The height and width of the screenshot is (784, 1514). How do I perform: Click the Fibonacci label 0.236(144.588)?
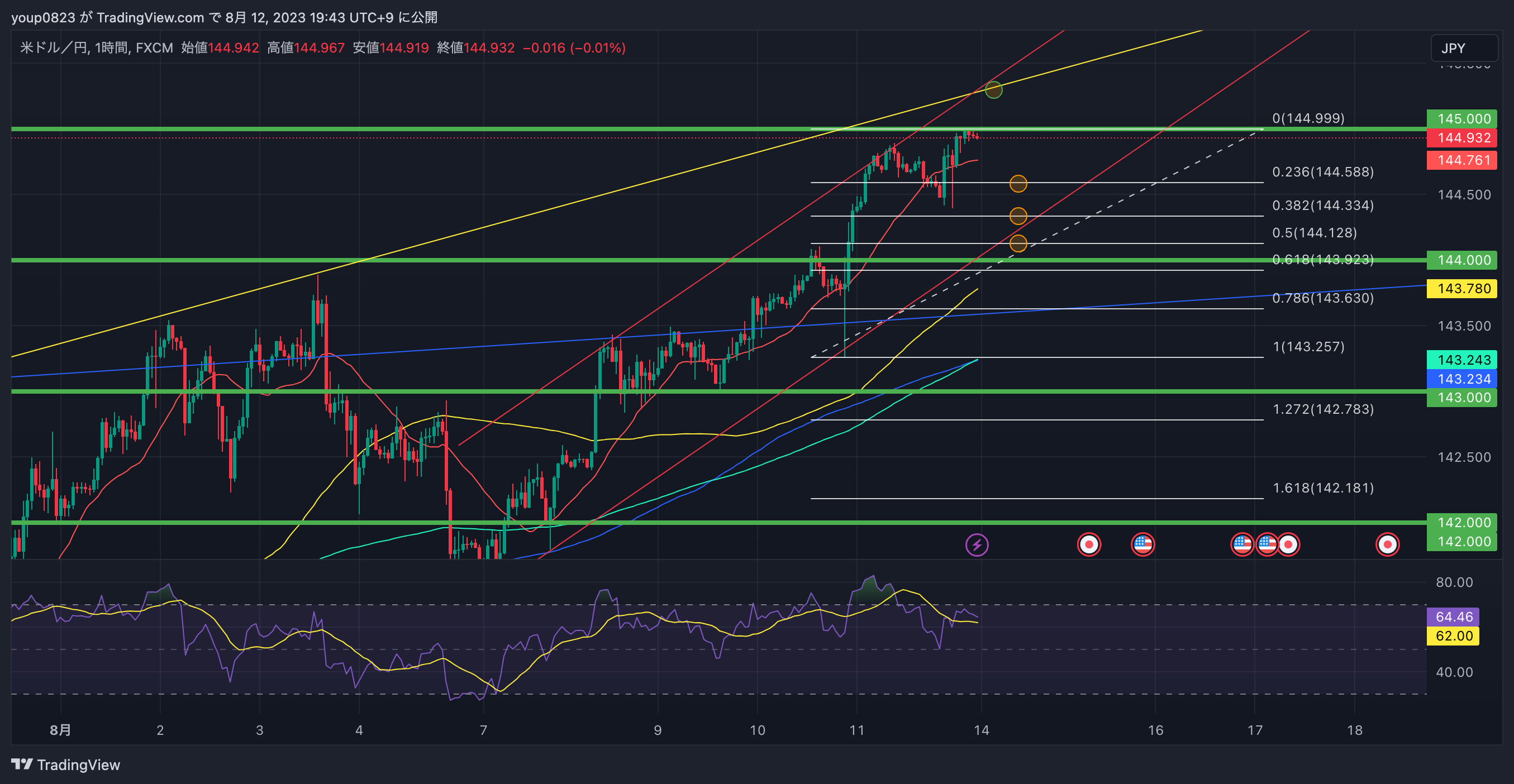coord(1323,172)
